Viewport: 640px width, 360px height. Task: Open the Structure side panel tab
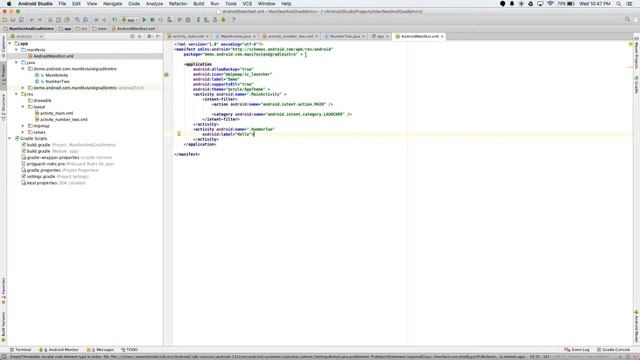tap(4, 107)
